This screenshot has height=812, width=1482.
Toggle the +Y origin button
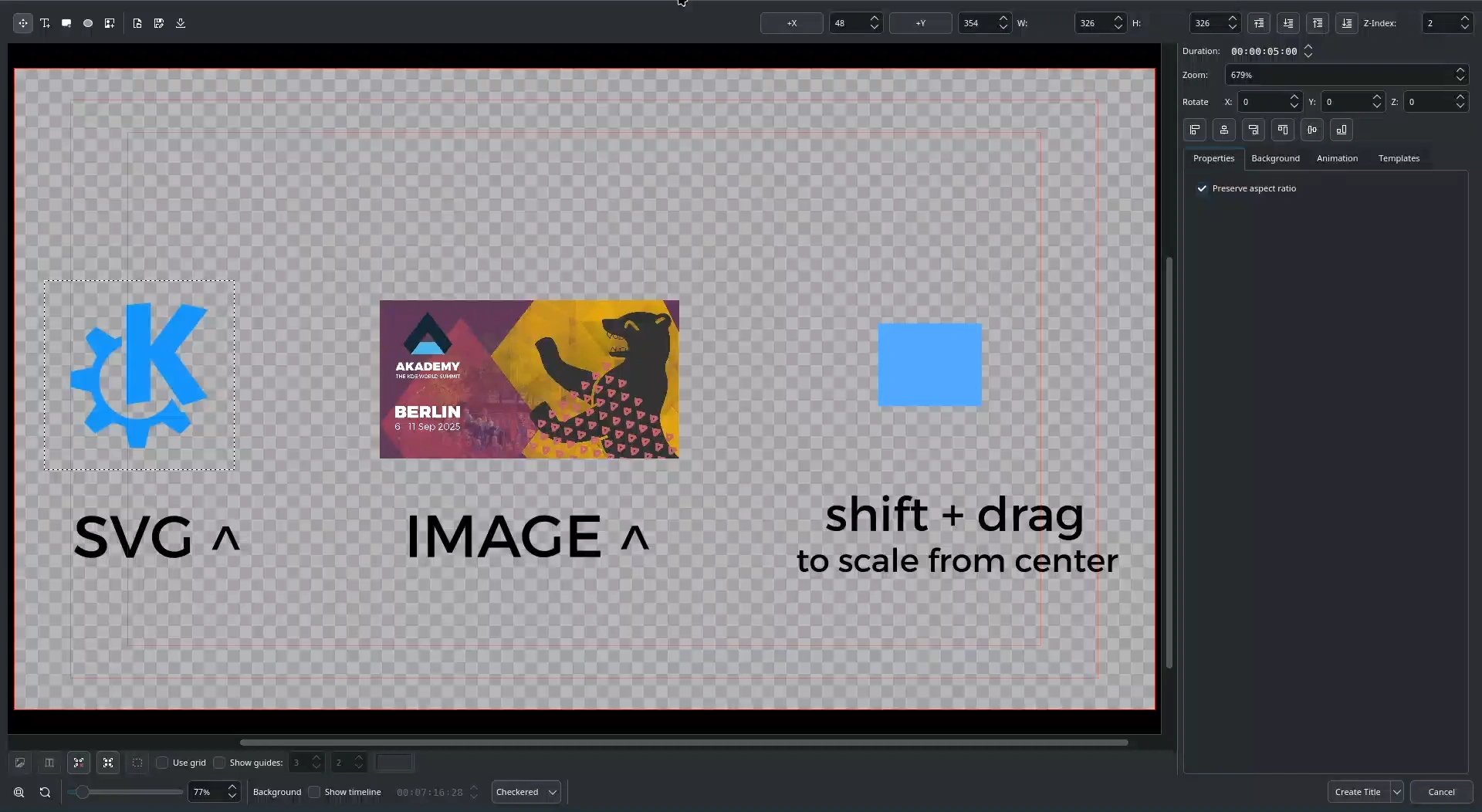921,23
